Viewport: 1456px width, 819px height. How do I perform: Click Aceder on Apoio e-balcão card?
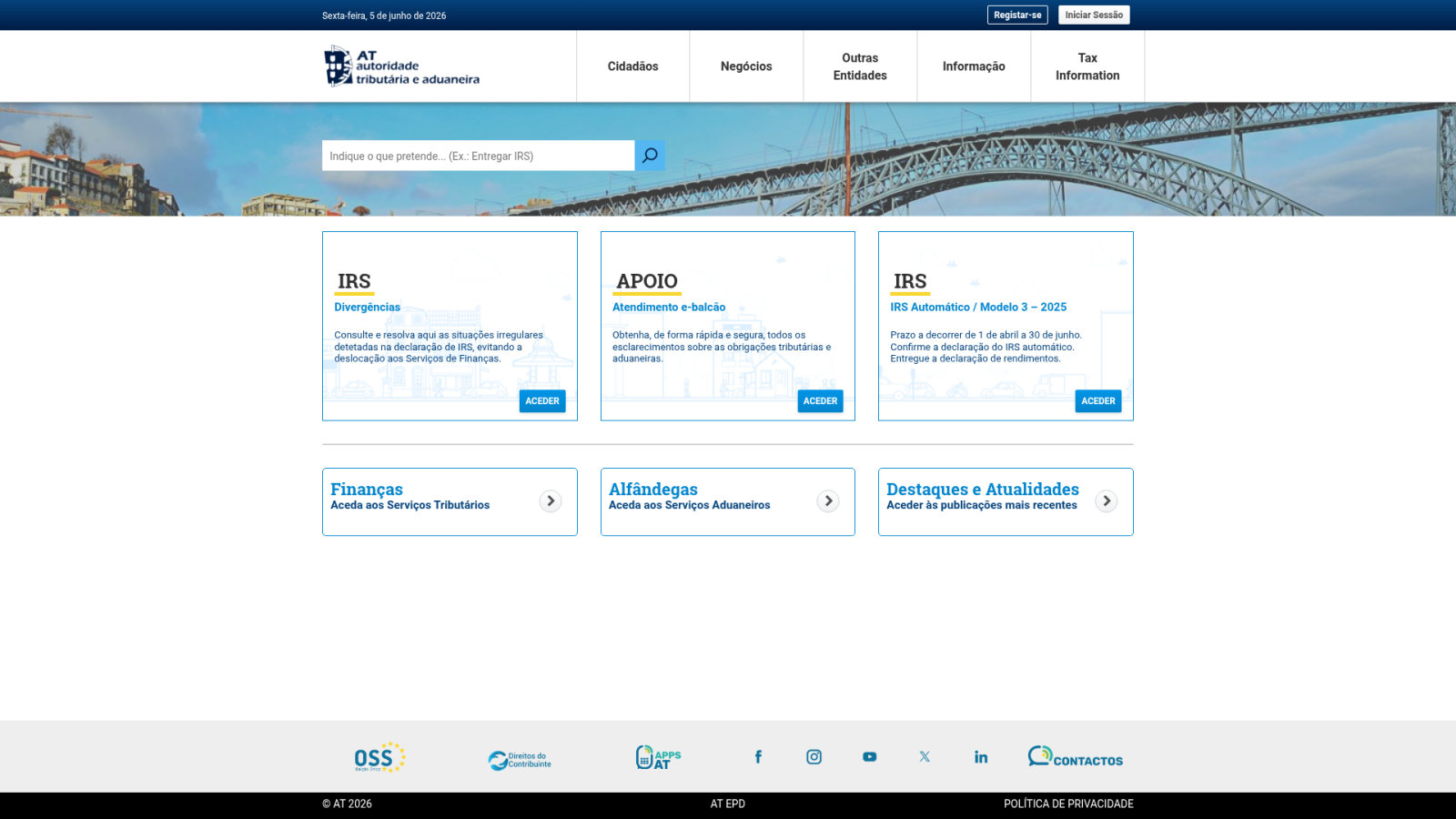pyautogui.click(x=821, y=401)
